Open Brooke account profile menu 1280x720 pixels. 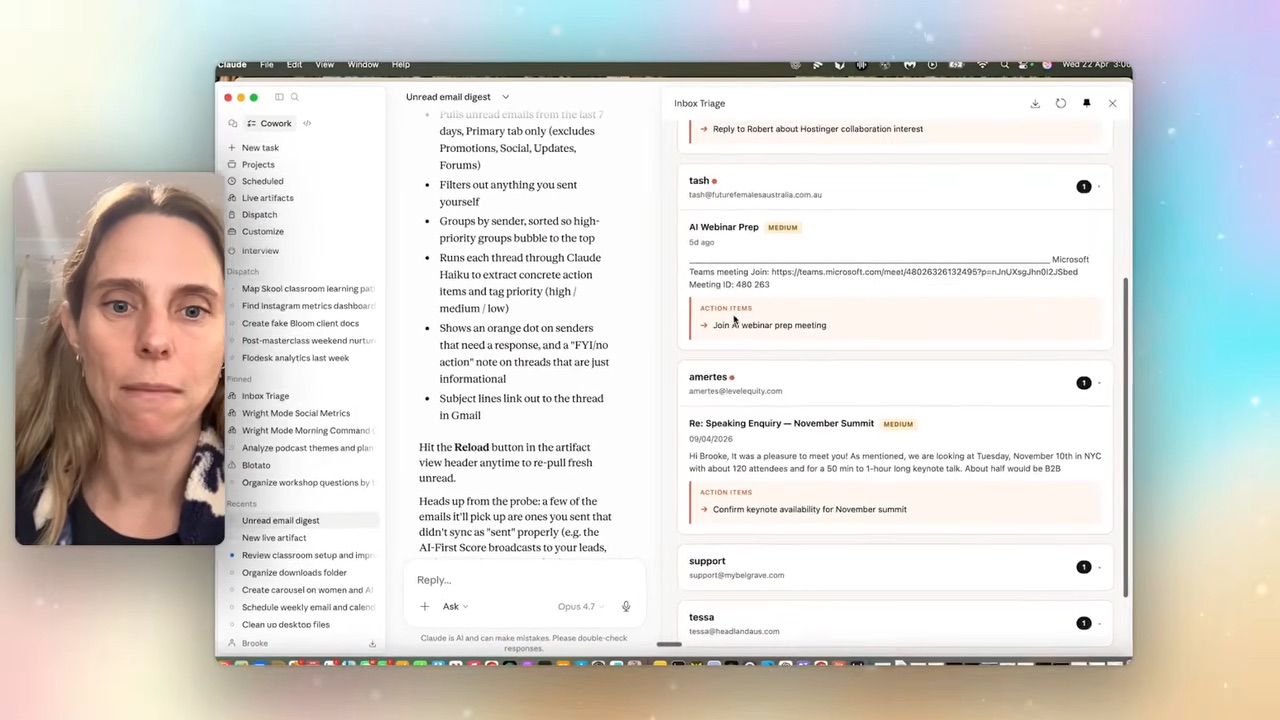point(248,644)
